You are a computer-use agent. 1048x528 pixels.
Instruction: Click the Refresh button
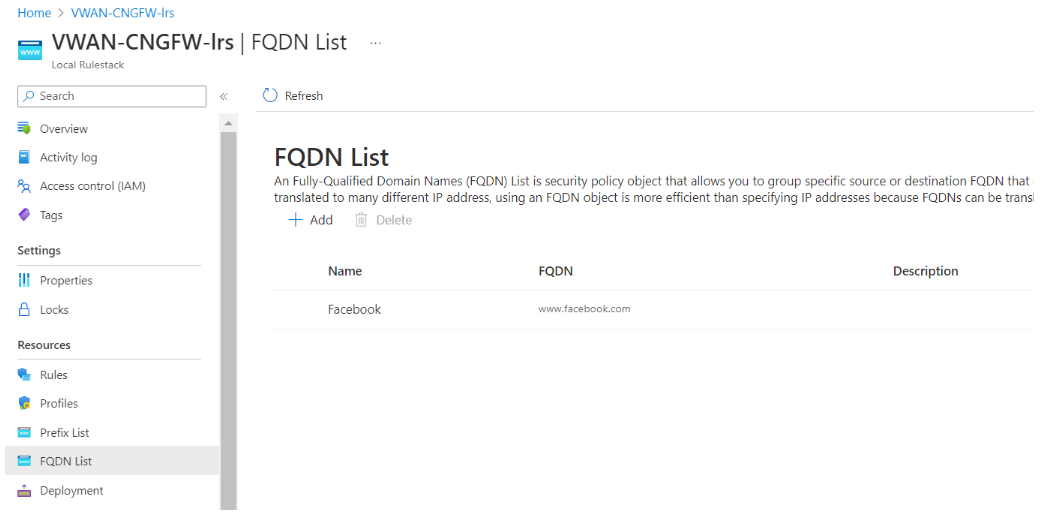click(293, 96)
